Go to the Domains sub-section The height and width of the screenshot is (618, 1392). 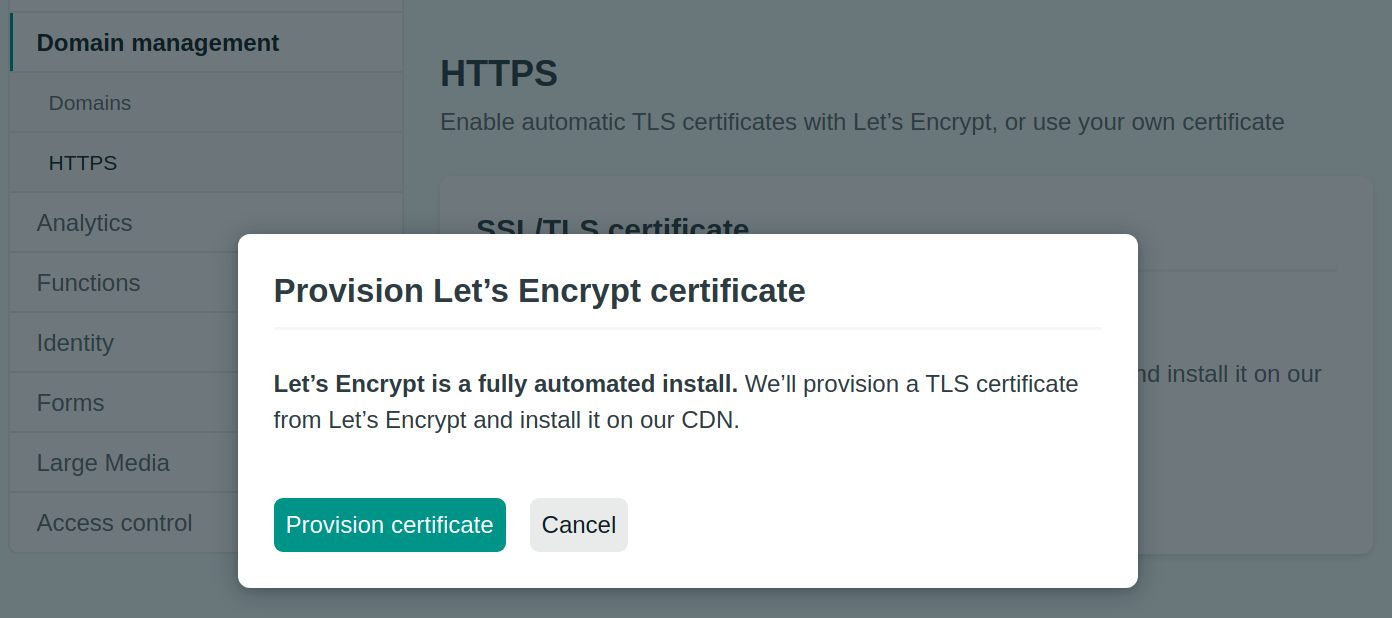(90, 103)
